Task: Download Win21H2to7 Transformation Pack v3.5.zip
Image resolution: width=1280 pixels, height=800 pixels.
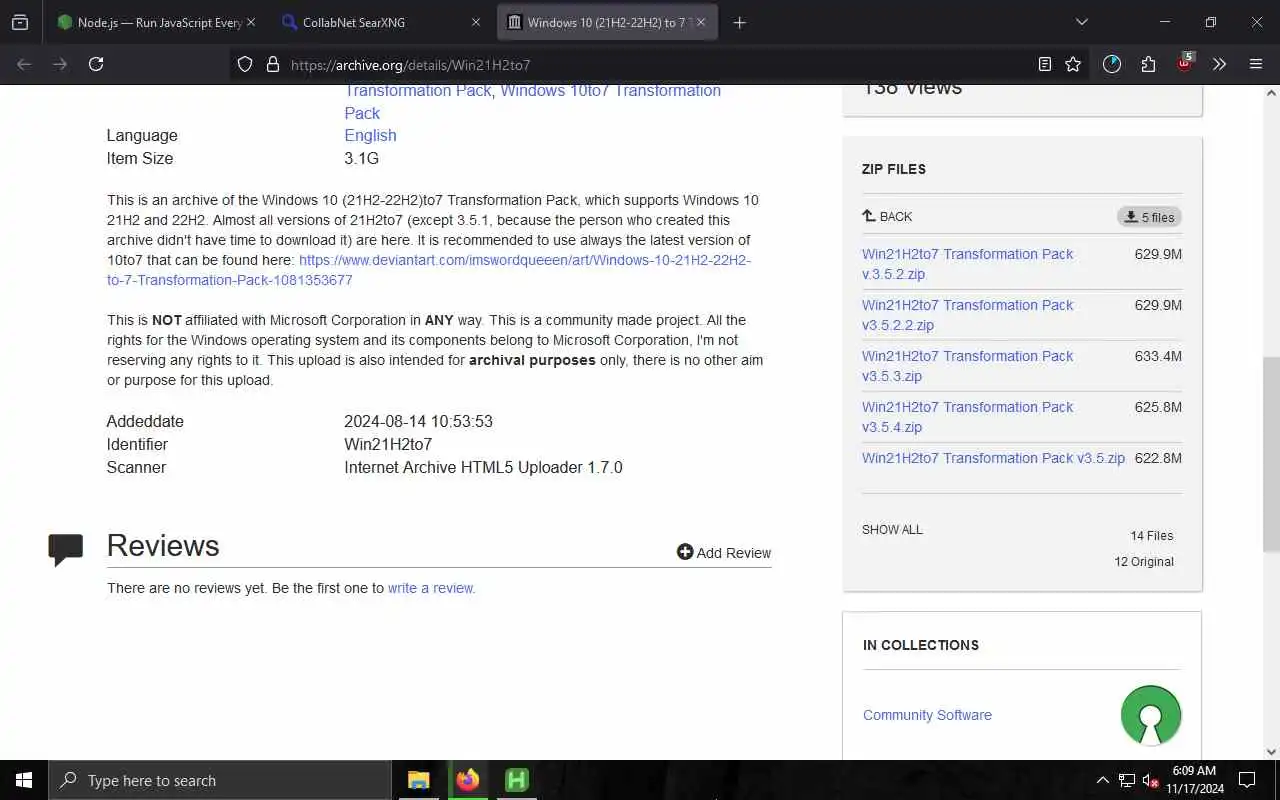Action: (993, 458)
